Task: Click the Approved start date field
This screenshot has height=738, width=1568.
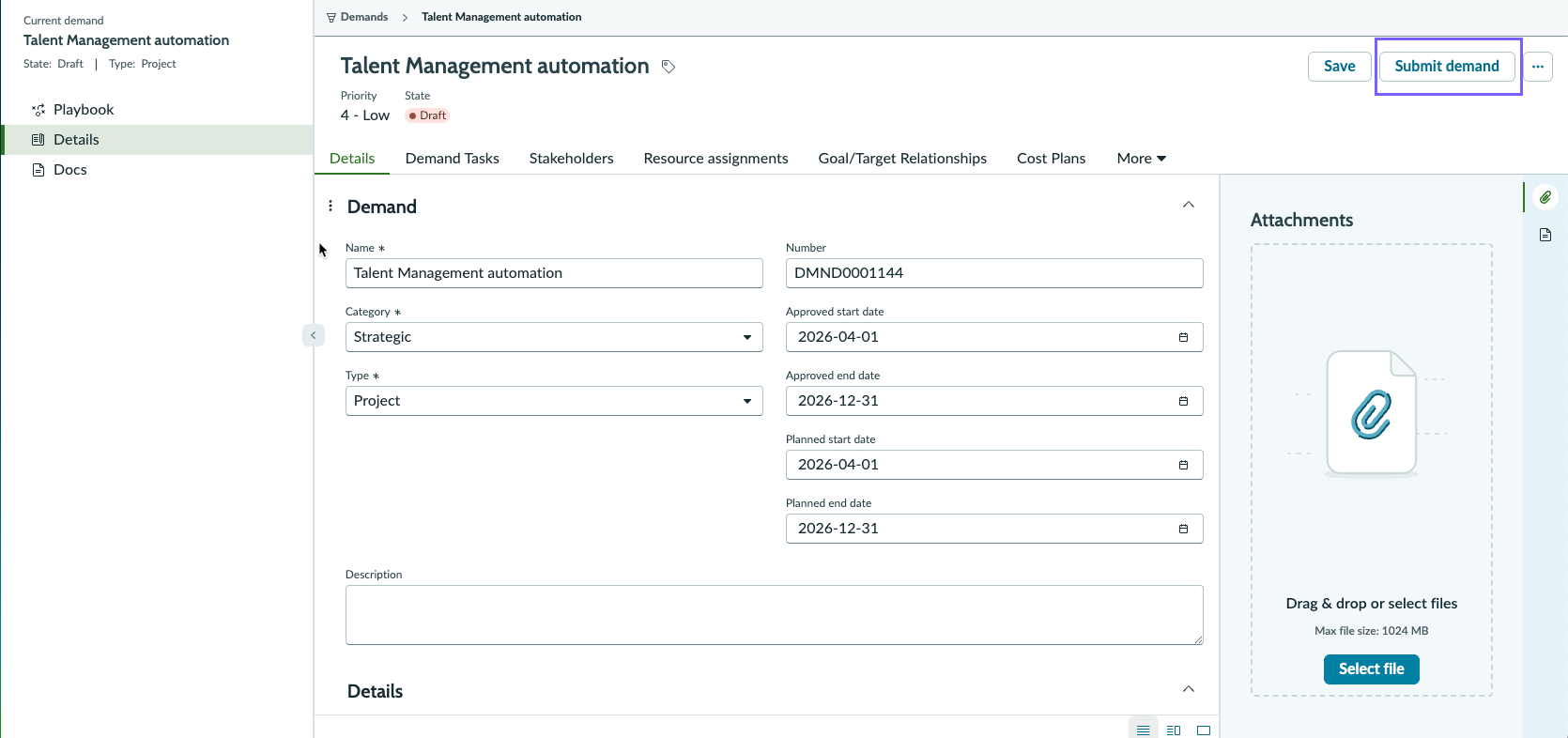Action: [x=994, y=337]
